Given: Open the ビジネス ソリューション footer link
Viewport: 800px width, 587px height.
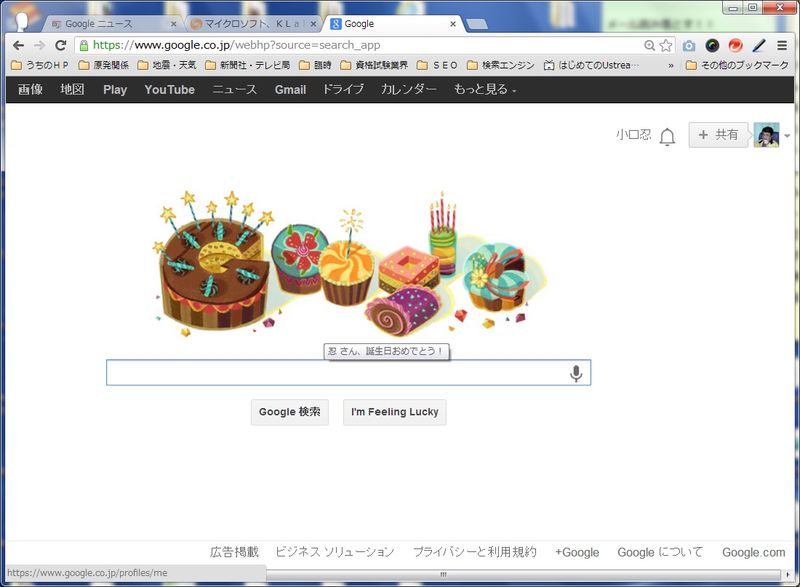Looking at the screenshot, I should click(335, 552).
